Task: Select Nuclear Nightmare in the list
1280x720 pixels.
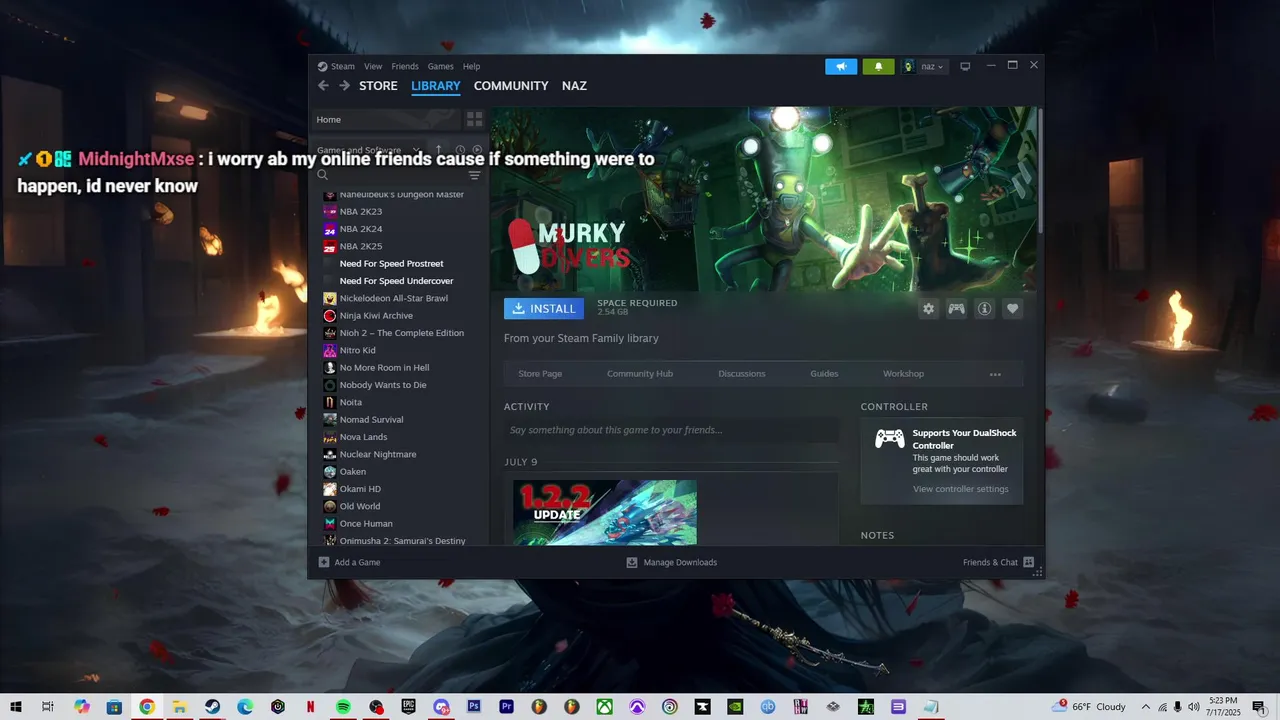Action: tap(377, 454)
